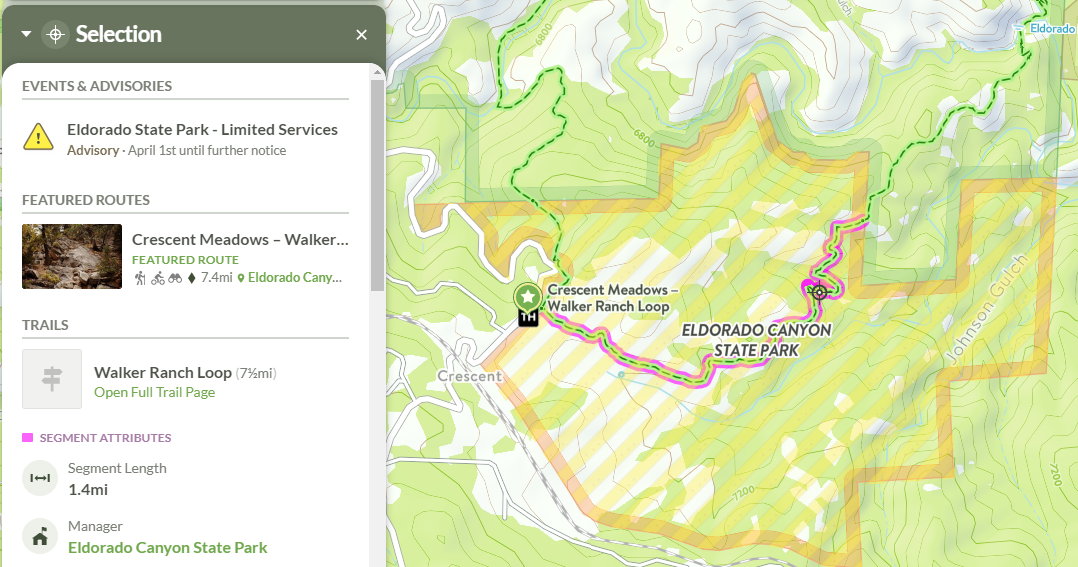Click the crosshair Selection icon in the header
The image size is (1078, 567).
coord(56,34)
